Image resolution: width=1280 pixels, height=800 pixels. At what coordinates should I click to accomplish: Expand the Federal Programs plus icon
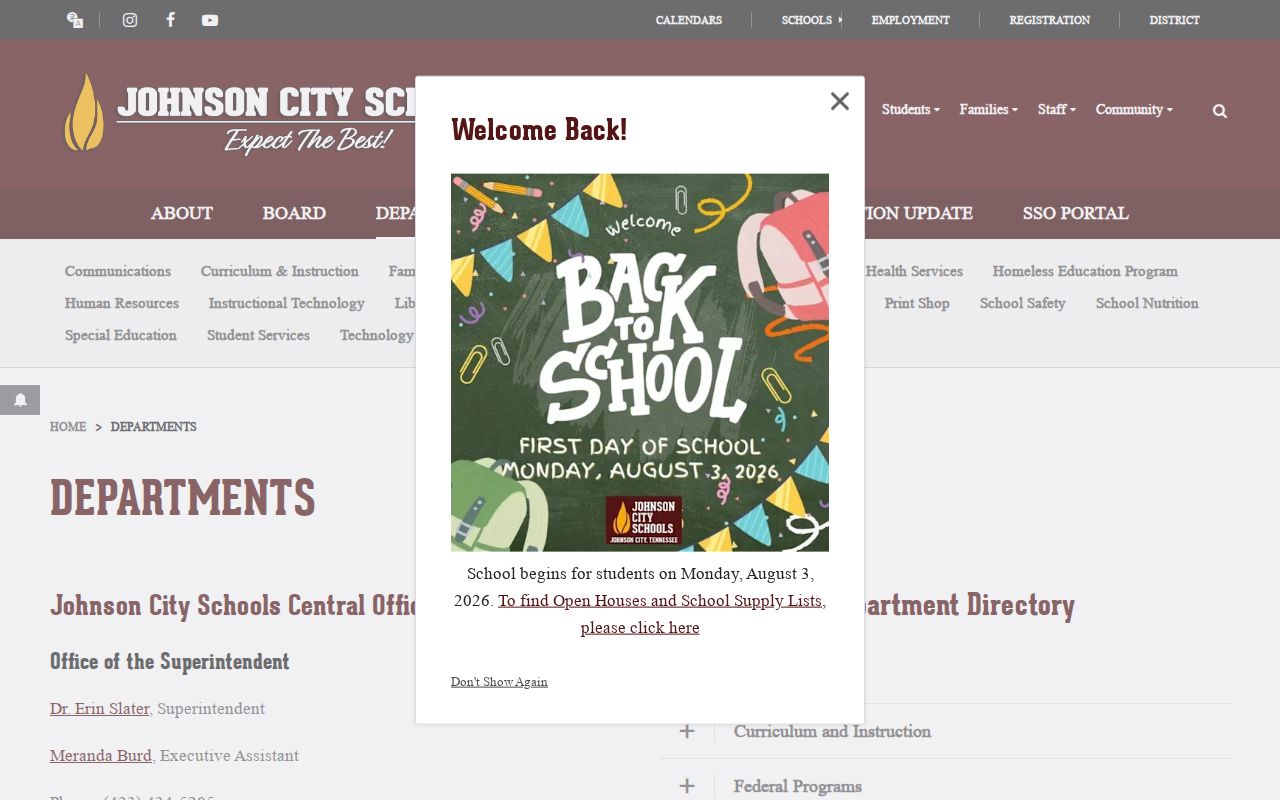point(687,786)
